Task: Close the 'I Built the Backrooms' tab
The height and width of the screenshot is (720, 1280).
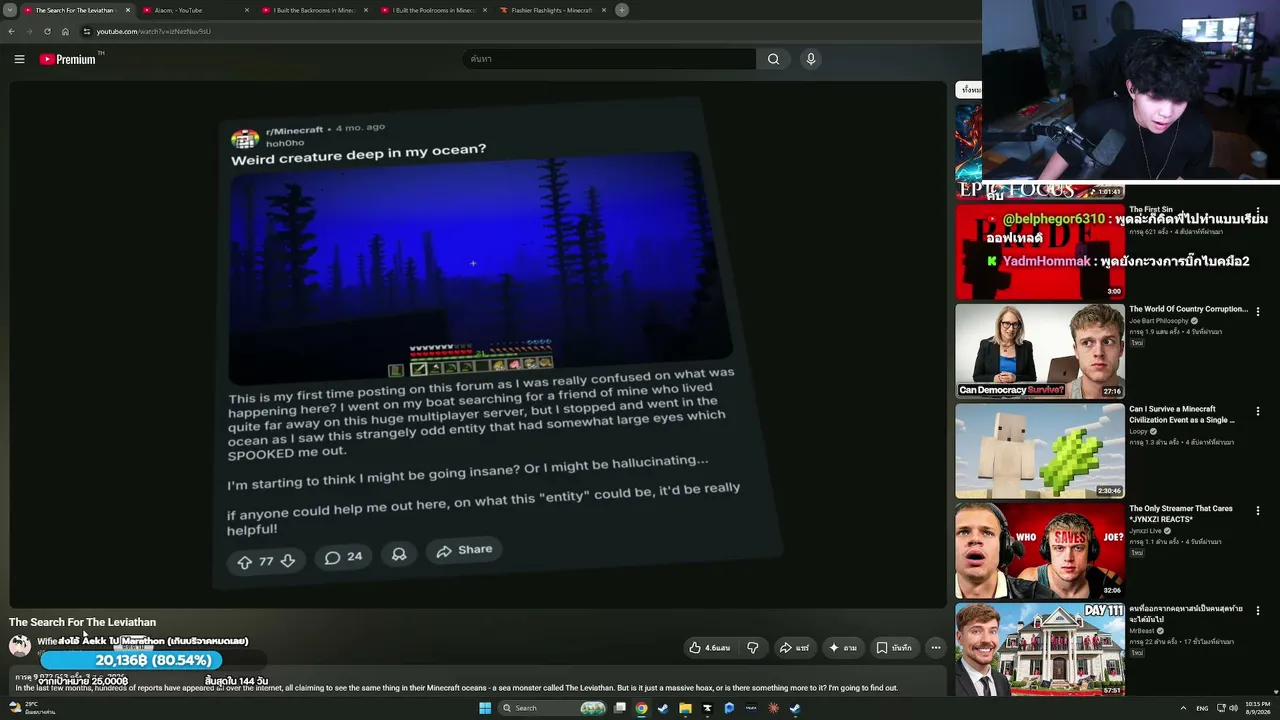Action: [x=366, y=10]
